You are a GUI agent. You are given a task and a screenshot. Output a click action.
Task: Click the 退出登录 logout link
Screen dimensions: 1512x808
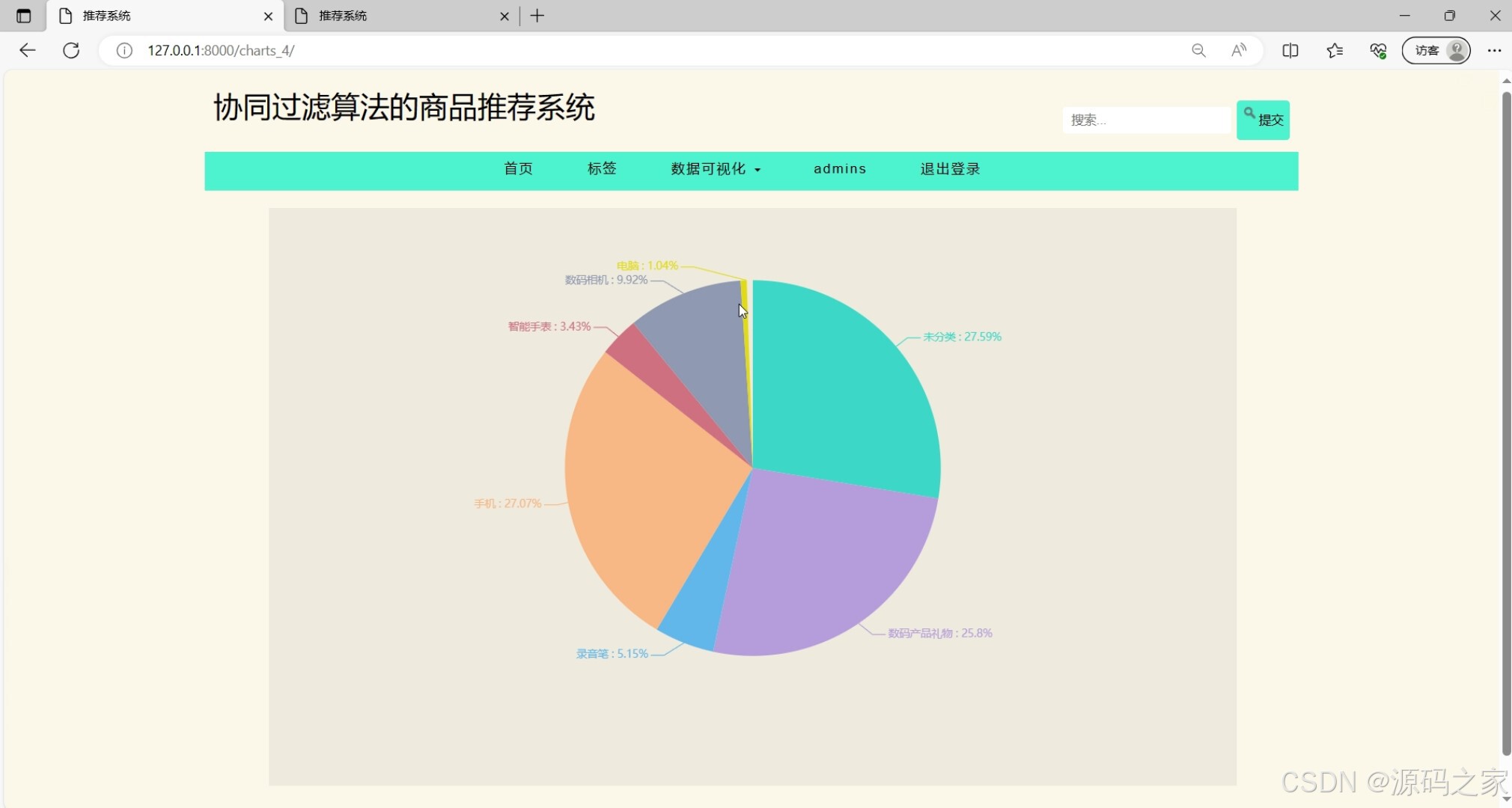click(949, 169)
